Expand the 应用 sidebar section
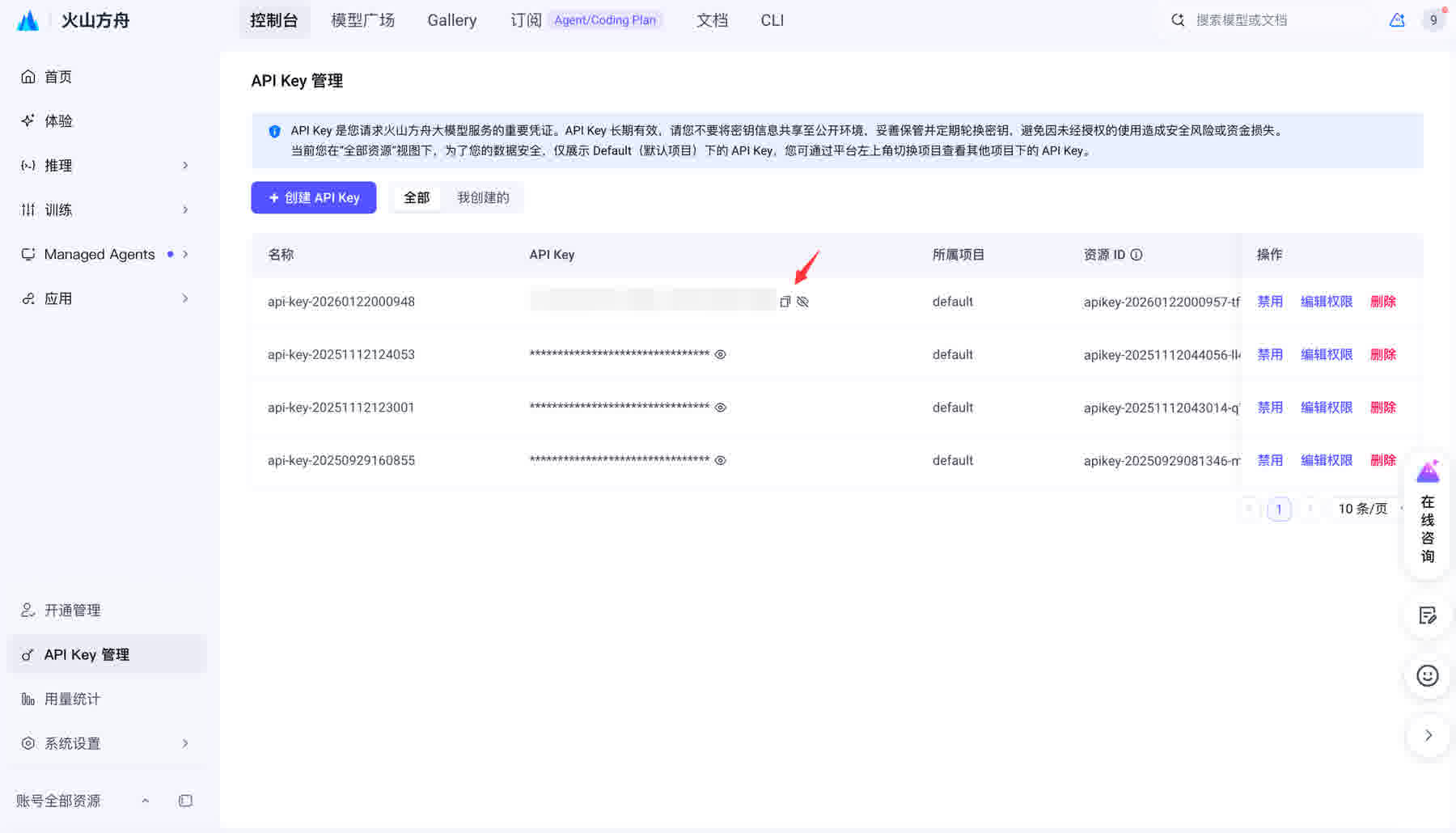 107,299
